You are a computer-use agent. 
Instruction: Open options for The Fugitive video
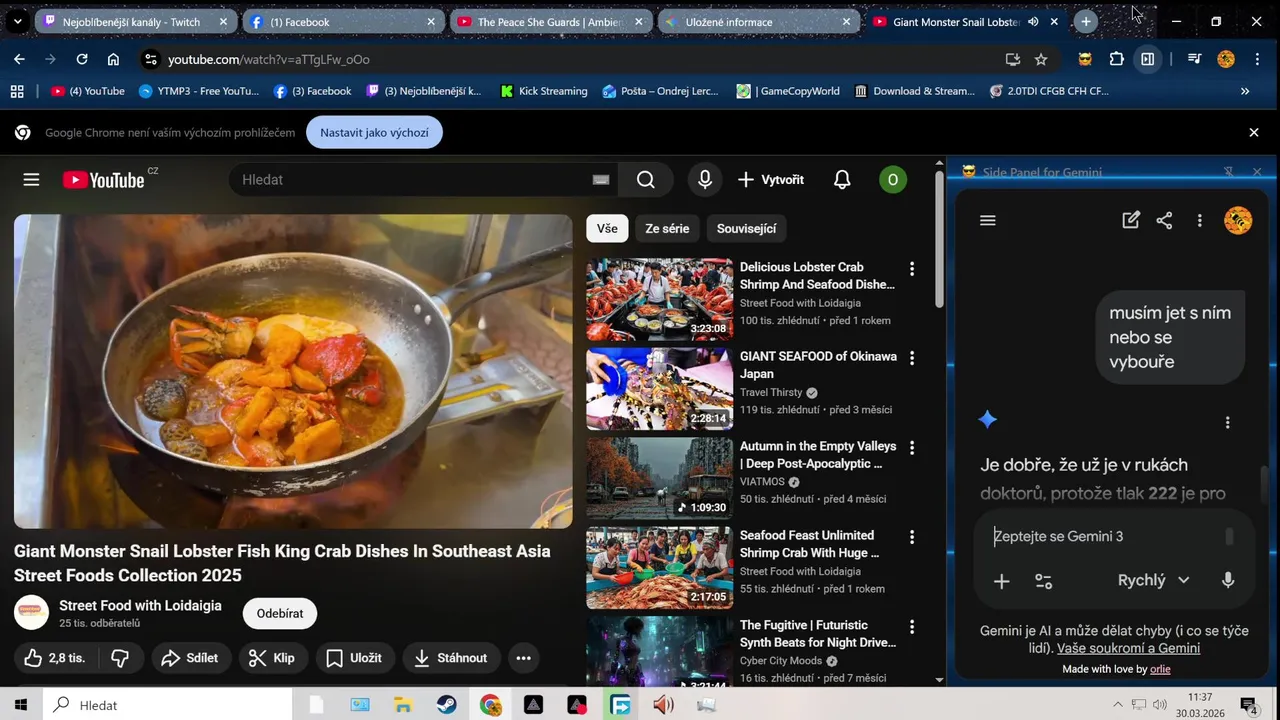click(911, 627)
